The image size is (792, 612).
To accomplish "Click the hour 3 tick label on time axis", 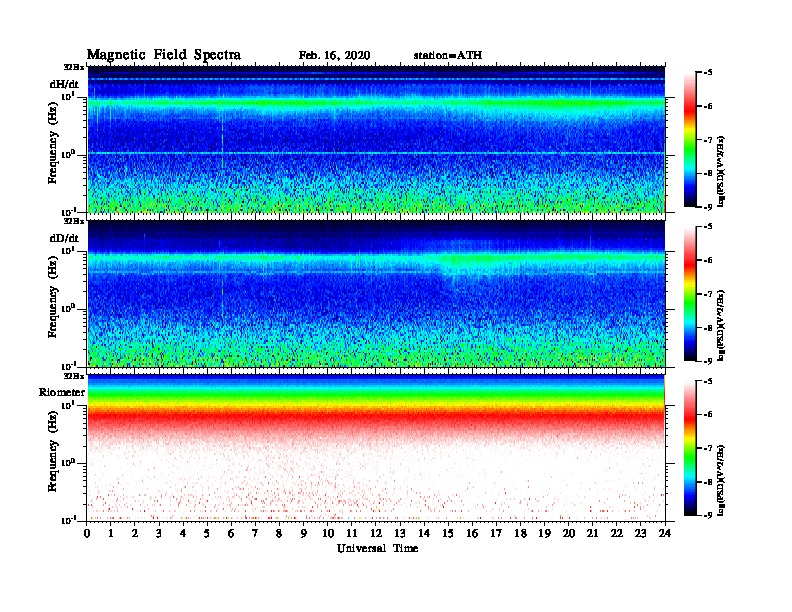I will tap(159, 533).
